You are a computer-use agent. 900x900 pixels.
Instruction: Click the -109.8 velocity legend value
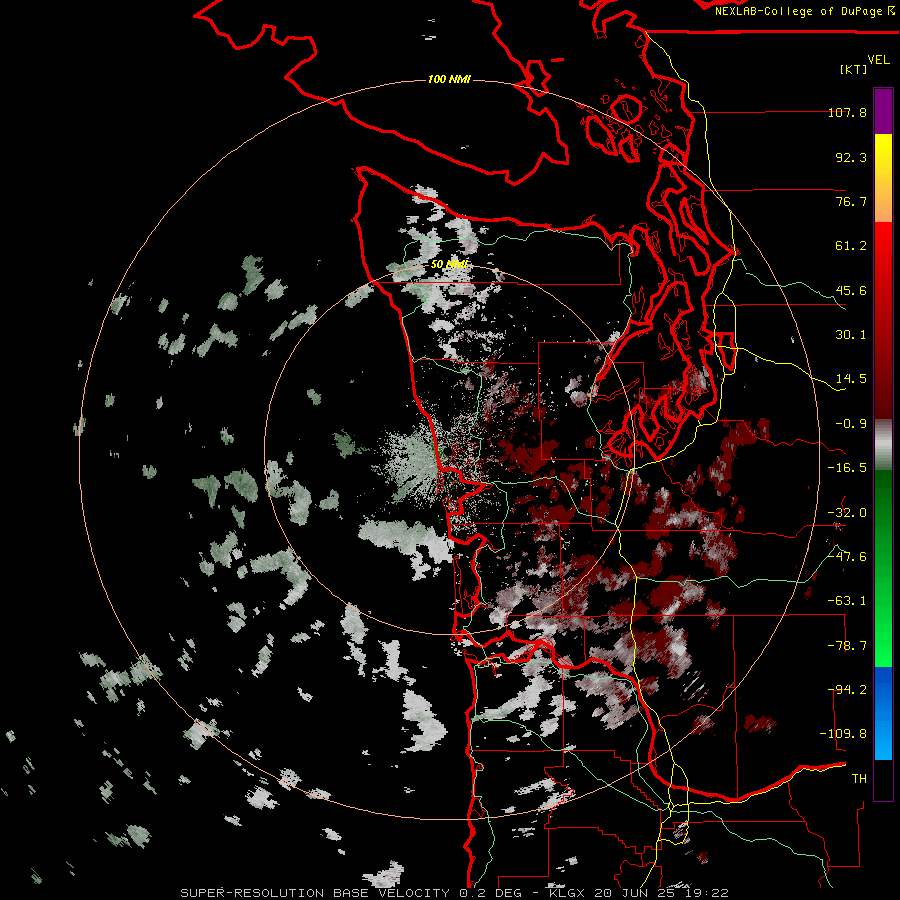844,734
